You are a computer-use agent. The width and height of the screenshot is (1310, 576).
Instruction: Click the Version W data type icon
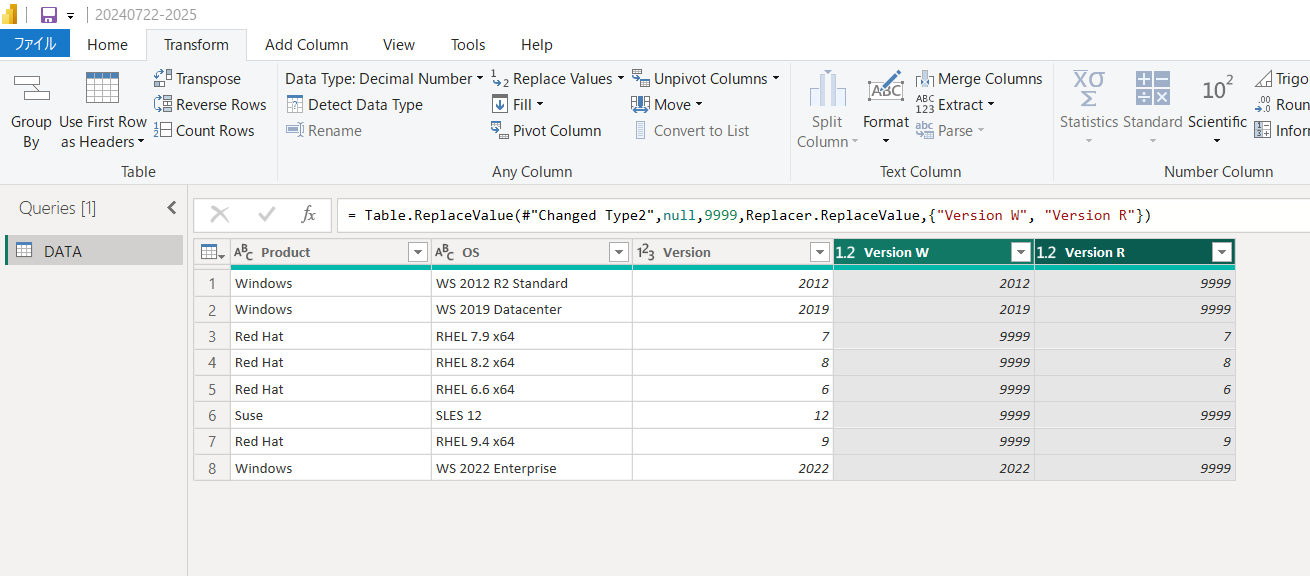coord(846,252)
